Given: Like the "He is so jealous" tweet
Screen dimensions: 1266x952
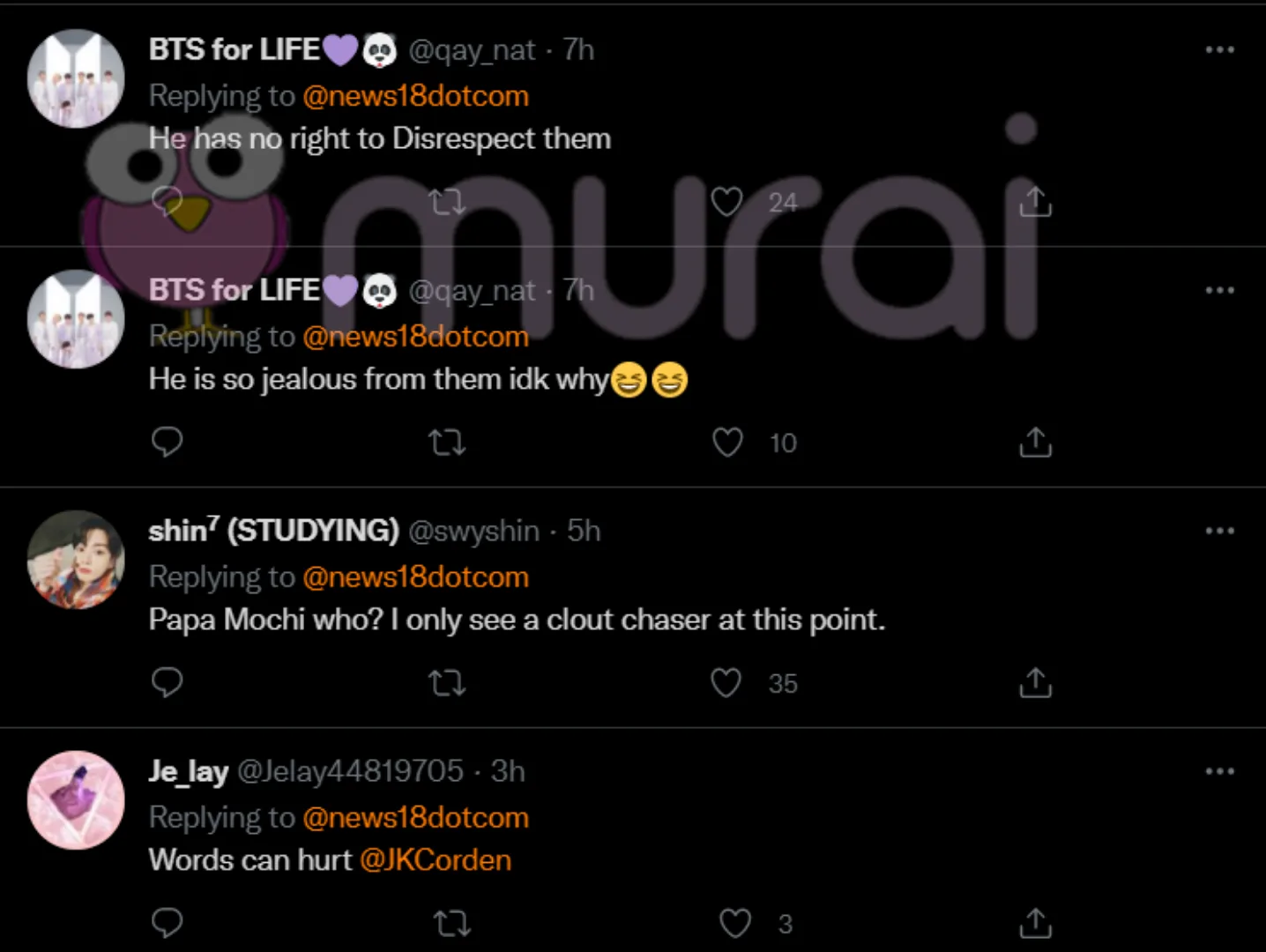Looking at the screenshot, I should [x=727, y=443].
